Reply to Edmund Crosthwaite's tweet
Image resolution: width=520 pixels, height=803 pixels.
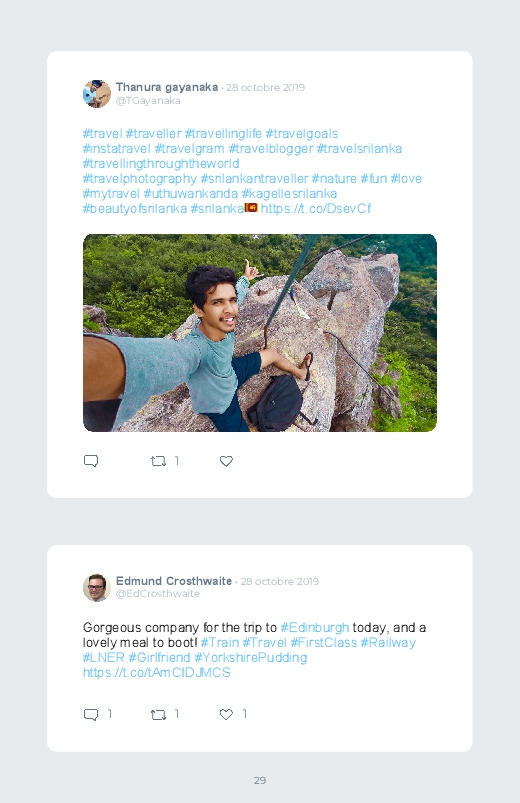(x=91, y=714)
